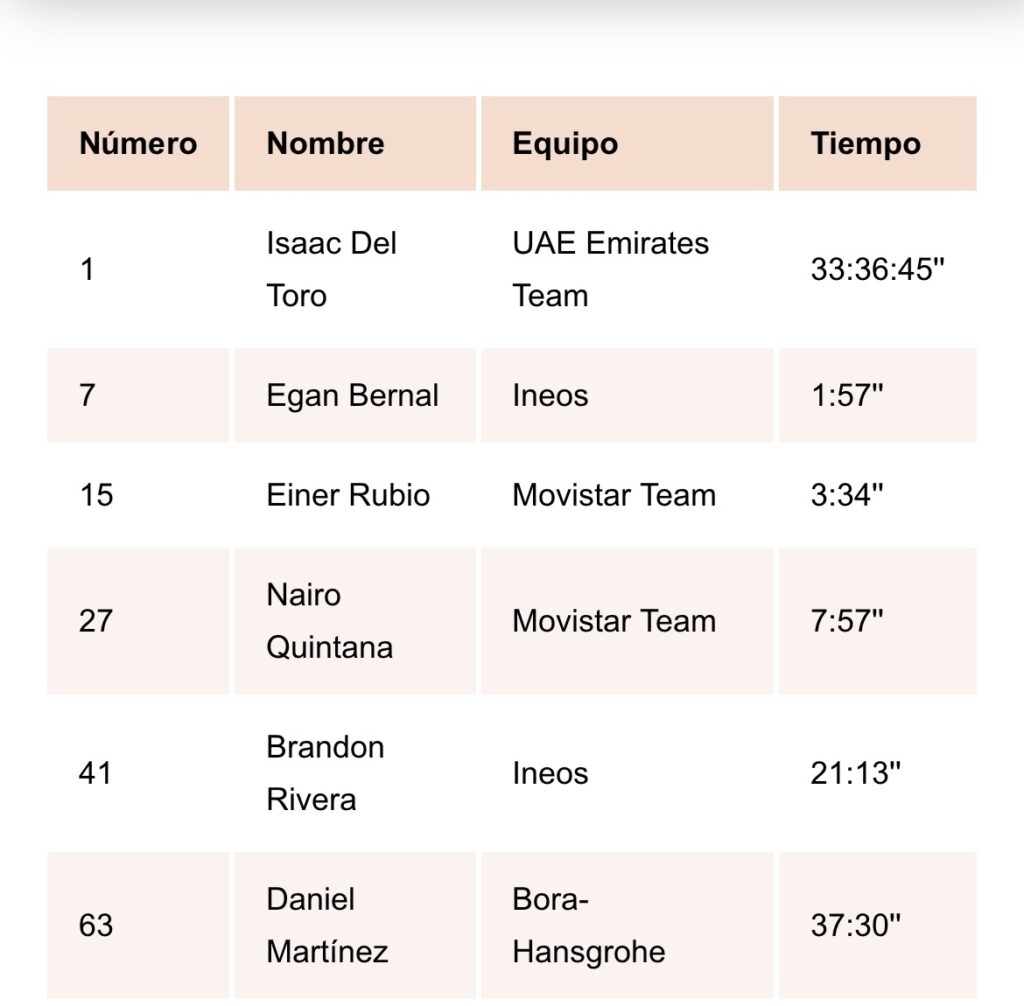
Task: Click the 33:36:45" time cell
Action: [877, 270]
